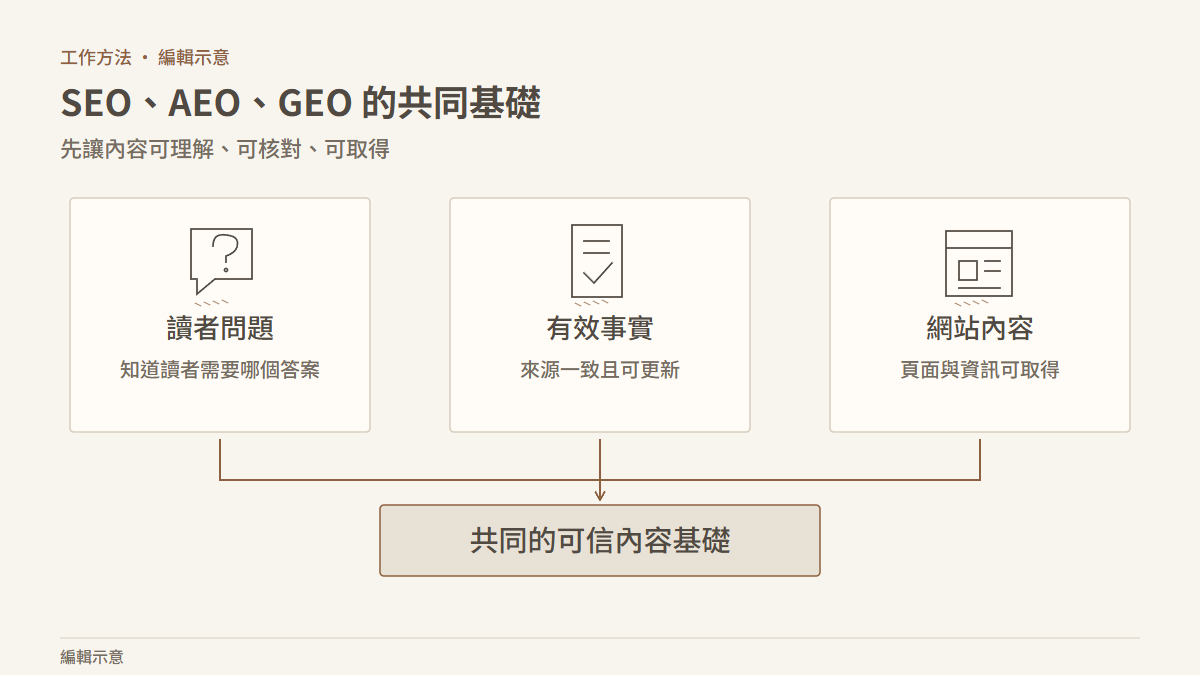The image size is (1200, 675).
Task: Click the text 知道讀者需要哪個答案
Action: point(220,370)
